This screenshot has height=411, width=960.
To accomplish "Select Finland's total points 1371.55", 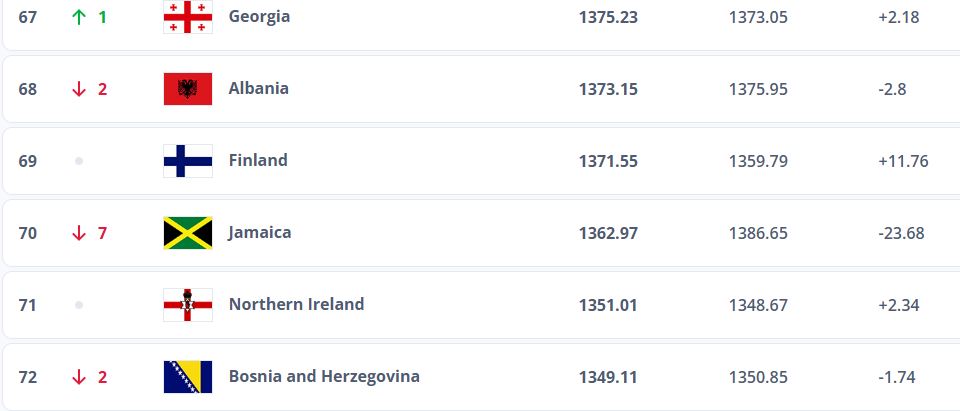I will pyautogui.click(x=608, y=161).
